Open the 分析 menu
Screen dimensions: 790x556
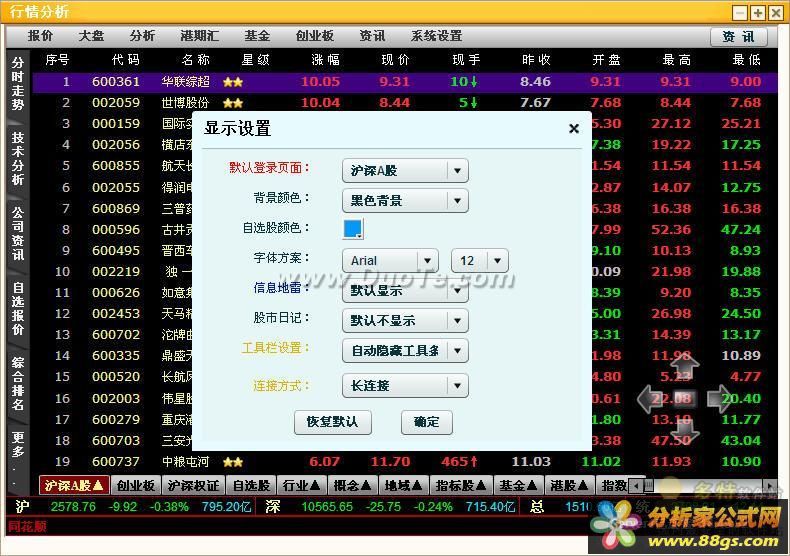[142, 36]
